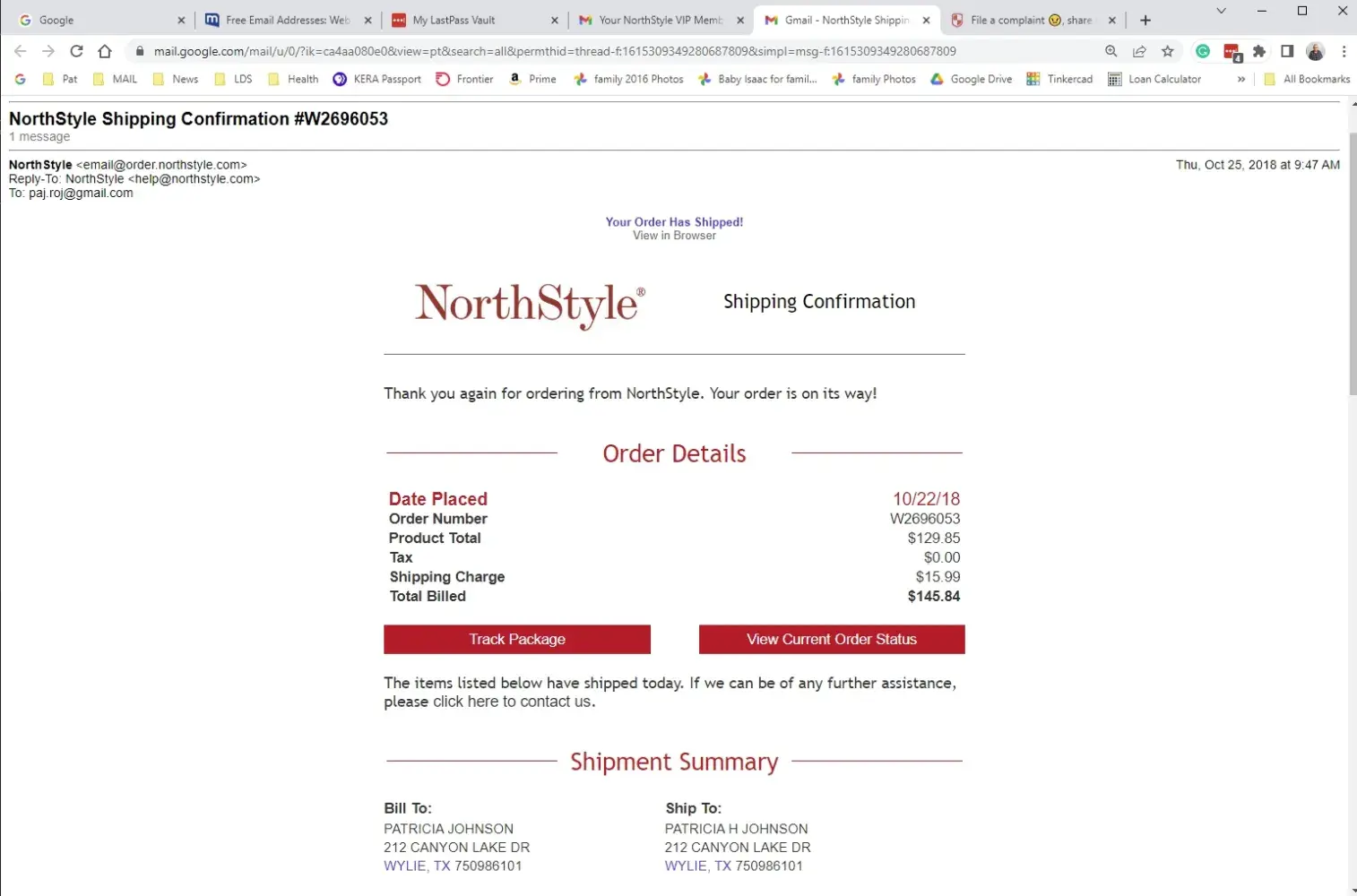This screenshot has height=896, width=1357.
Task: Open the Grammarly extension icon
Action: [x=1203, y=51]
